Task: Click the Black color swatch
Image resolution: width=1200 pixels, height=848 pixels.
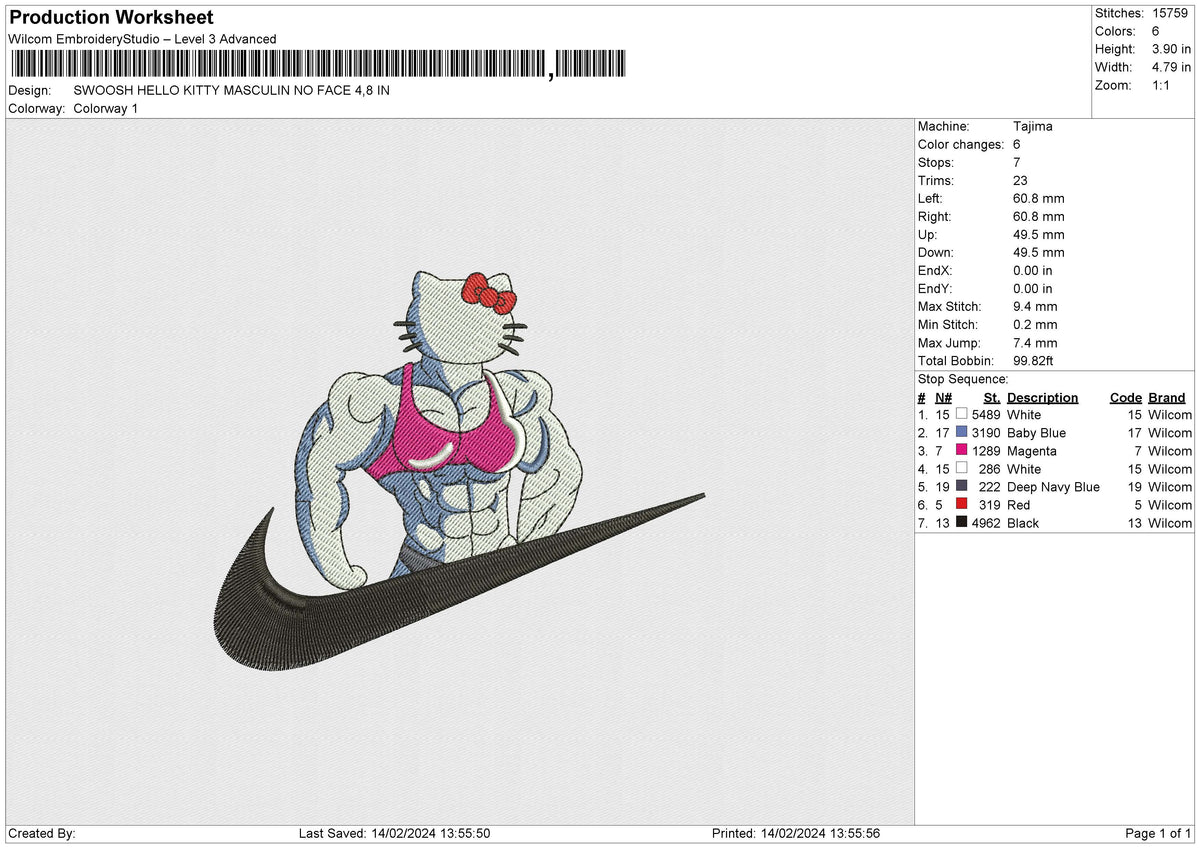Action: coord(961,522)
